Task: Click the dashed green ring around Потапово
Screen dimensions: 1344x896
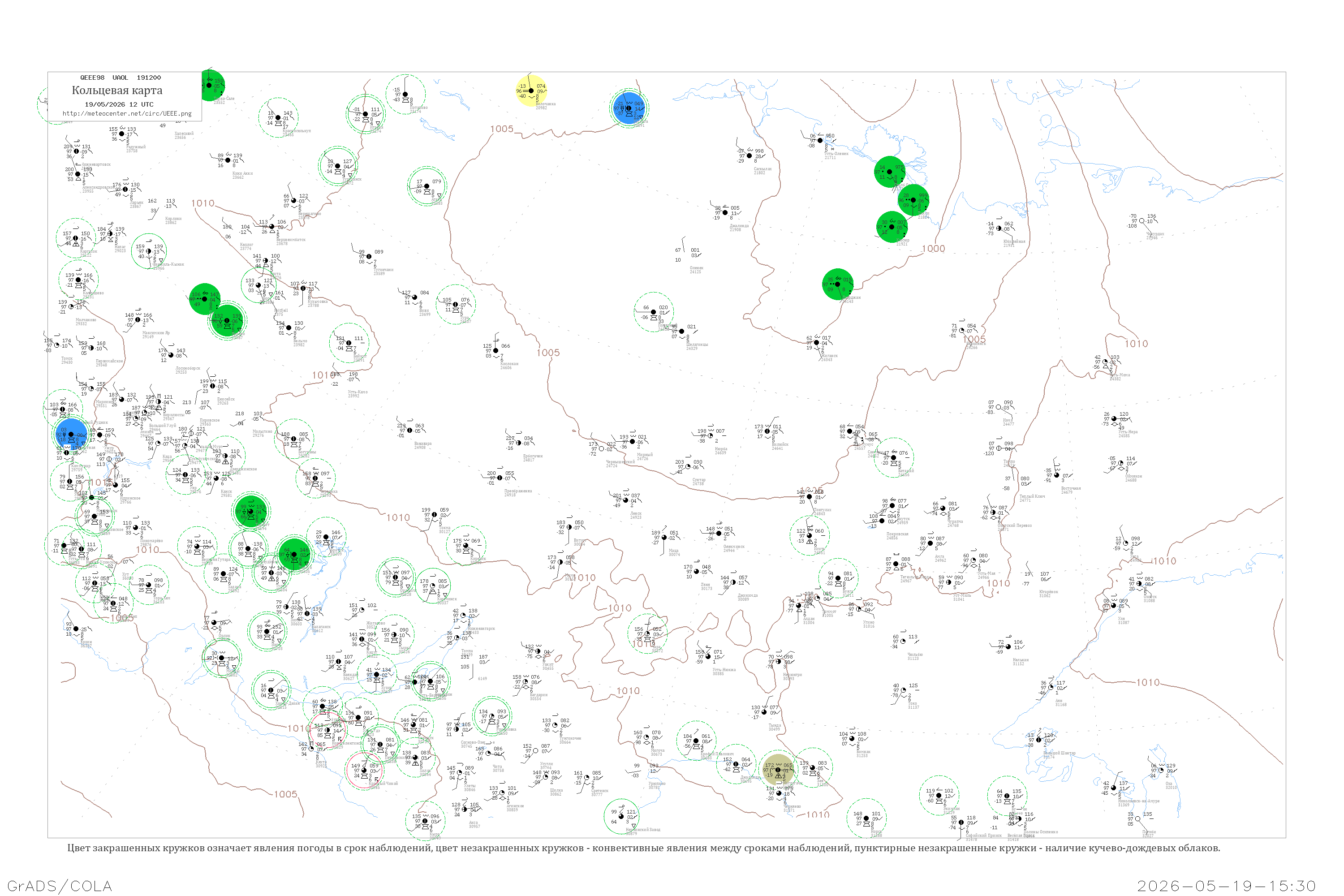Action: click(405, 95)
